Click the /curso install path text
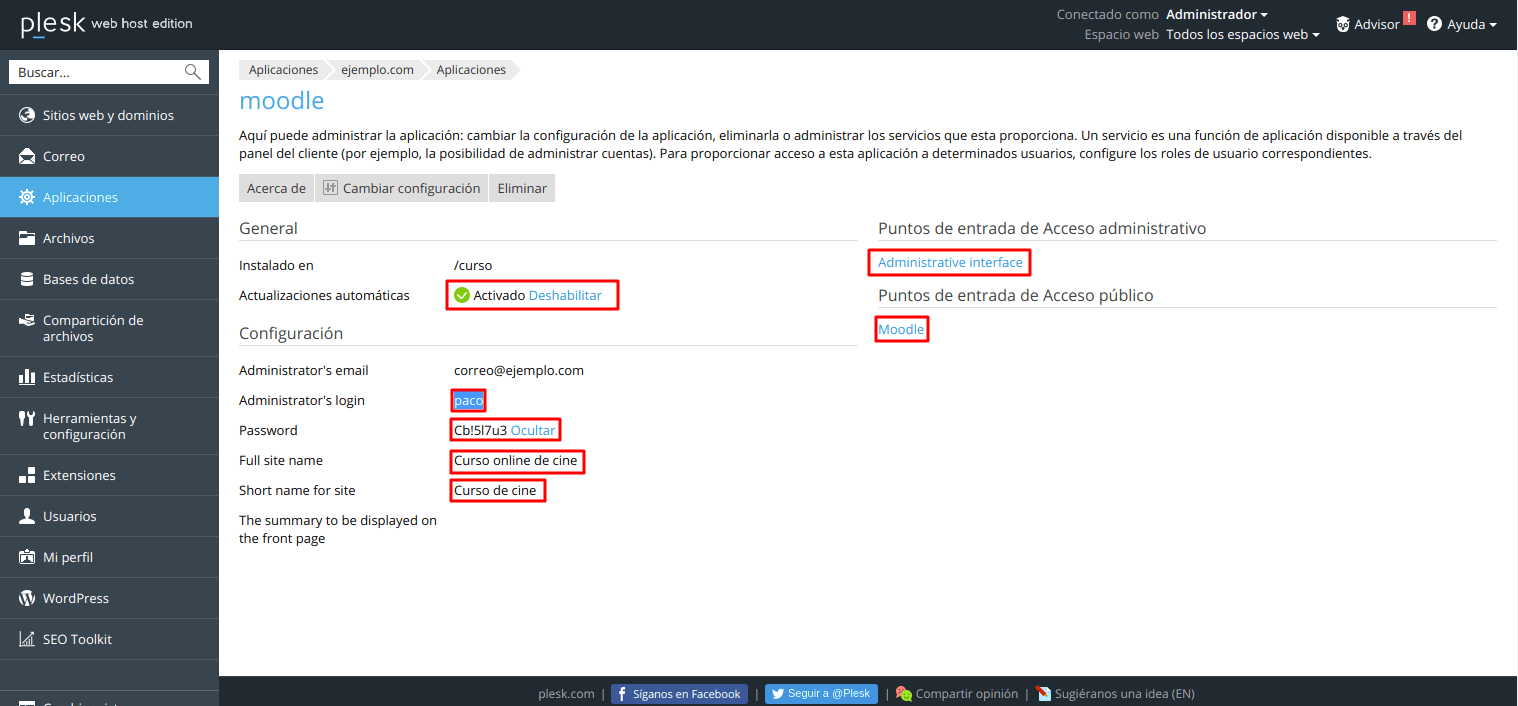 tap(473, 265)
